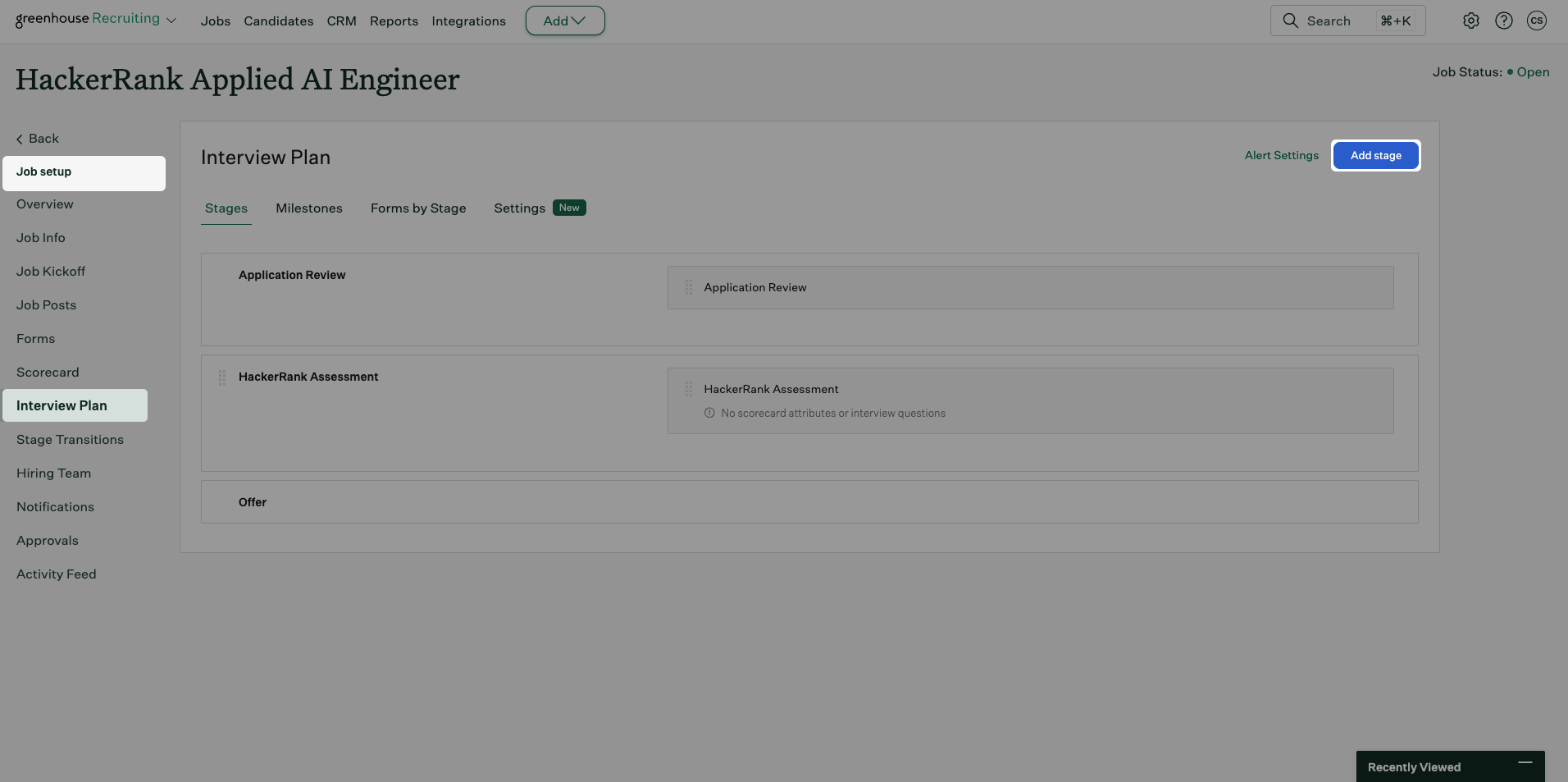Open Forms in the sidebar
Image resolution: width=1568 pixels, height=782 pixels.
click(36, 339)
